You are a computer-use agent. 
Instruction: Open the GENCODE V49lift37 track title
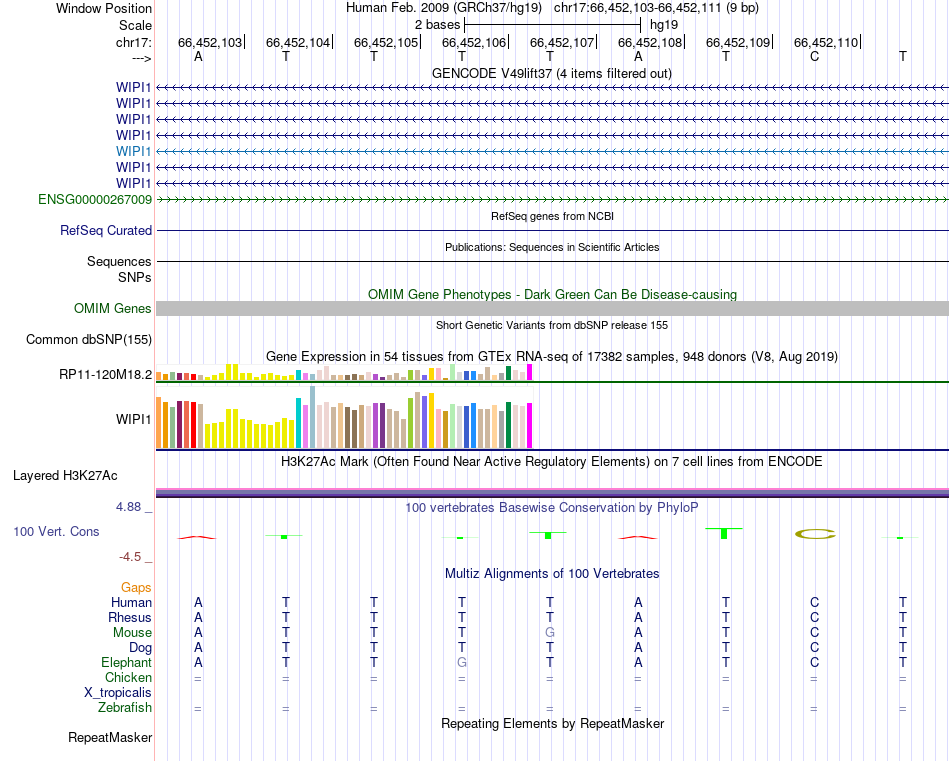[551, 73]
